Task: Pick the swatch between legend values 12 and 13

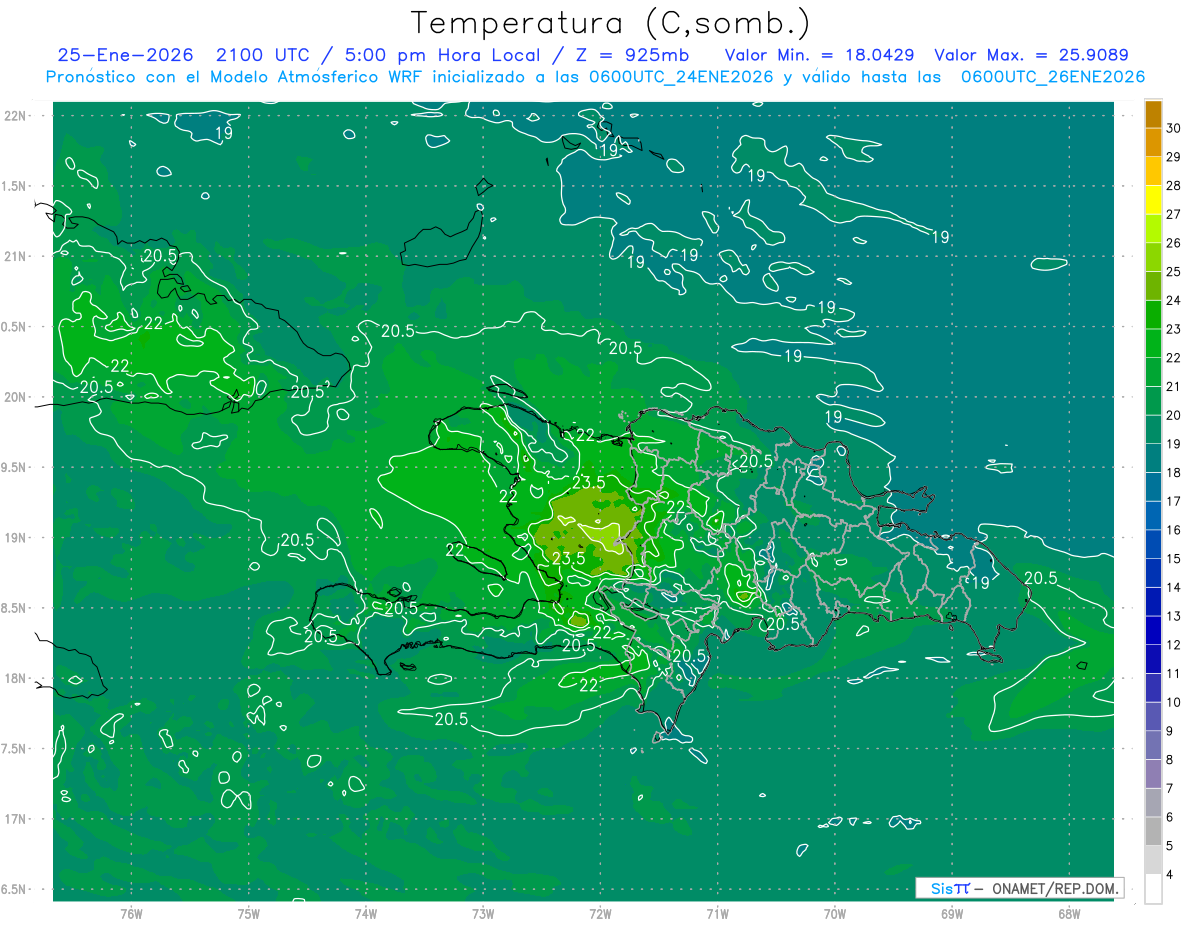Action: pyautogui.click(x=1153, y=630)
